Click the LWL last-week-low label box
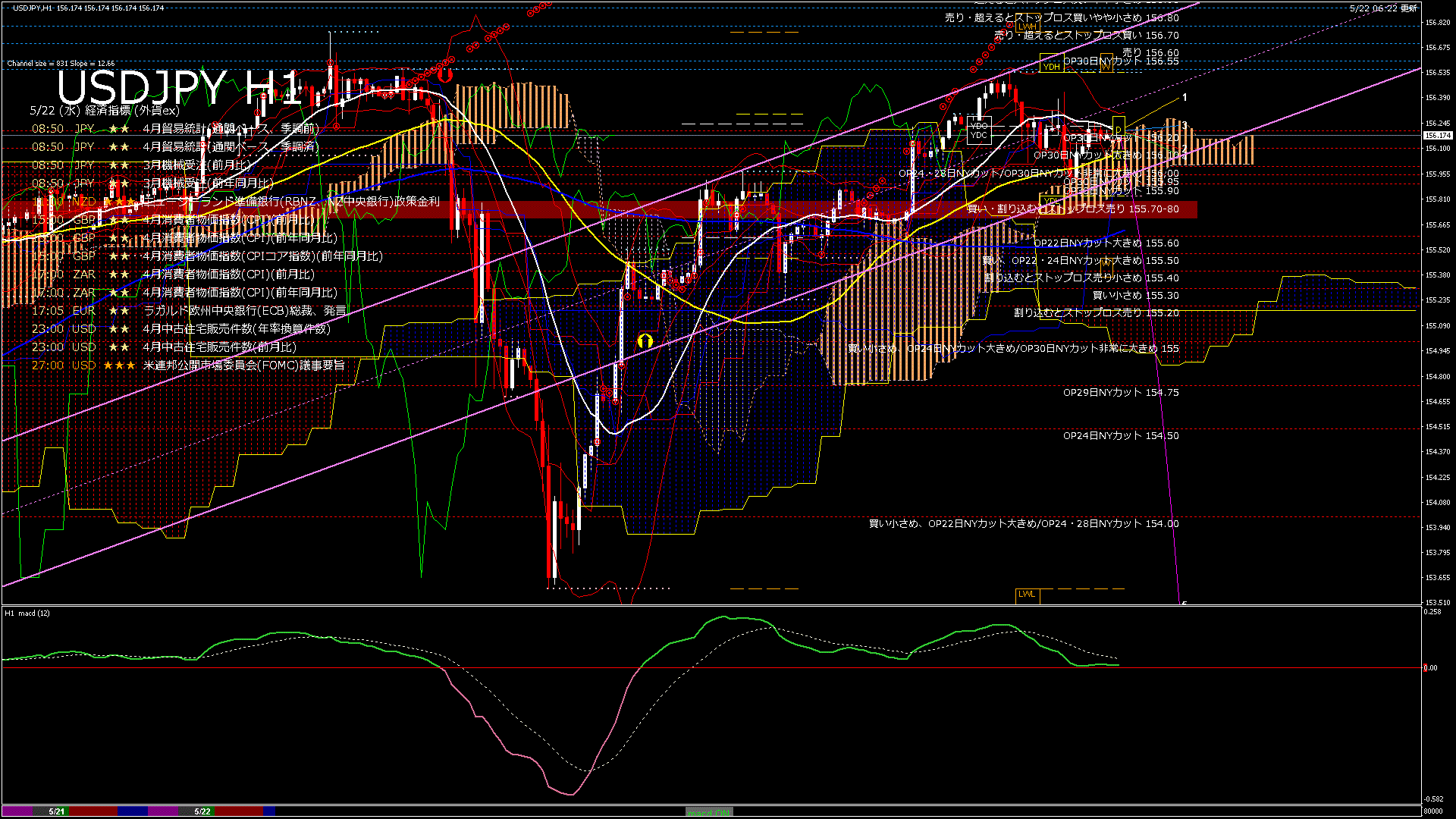Viewport: 1456px width, 819px height. [x=1027, y=595]
